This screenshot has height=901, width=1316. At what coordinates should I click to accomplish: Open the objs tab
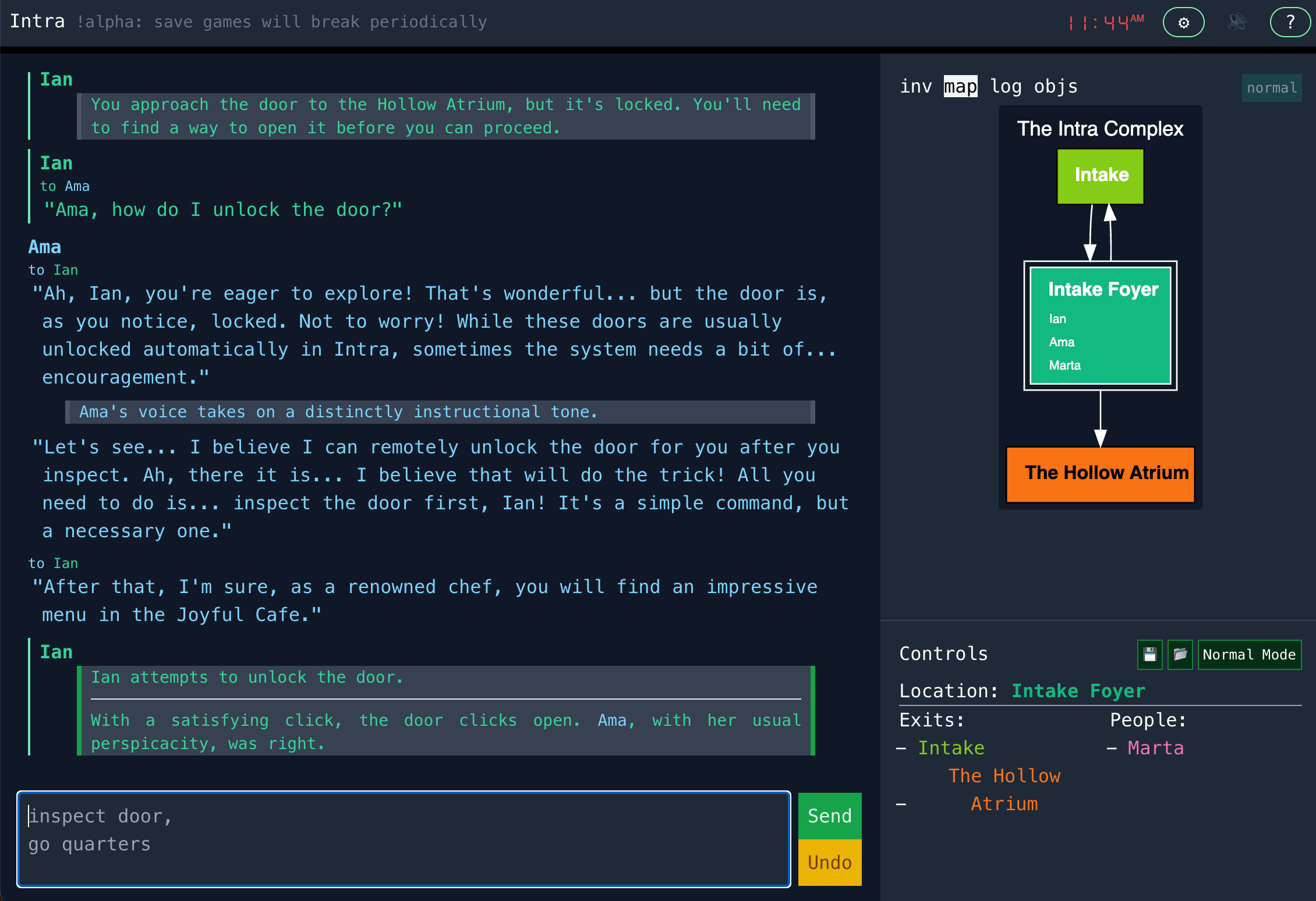point(1056,86)
